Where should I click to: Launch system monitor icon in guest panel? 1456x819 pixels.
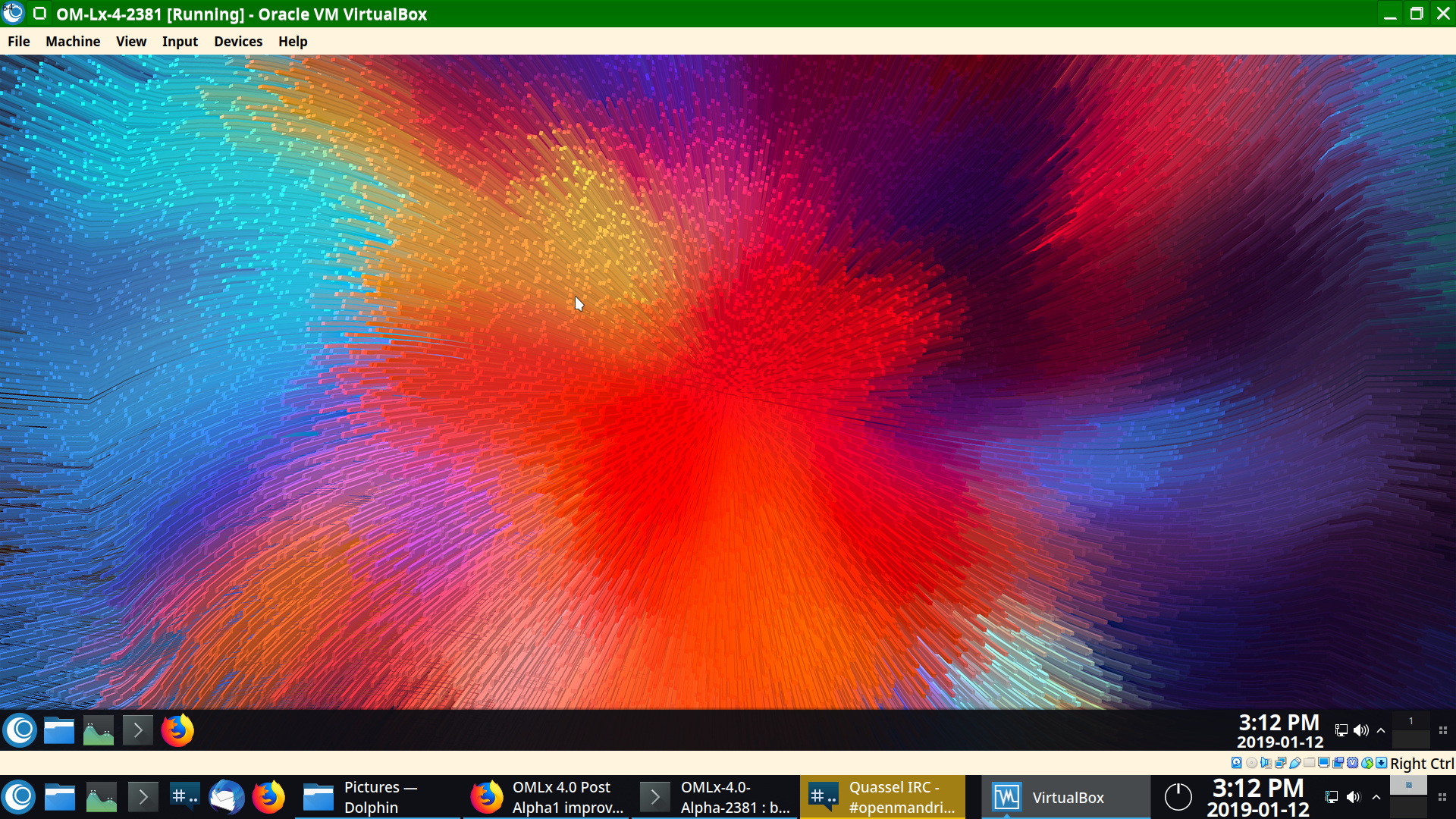99,730
